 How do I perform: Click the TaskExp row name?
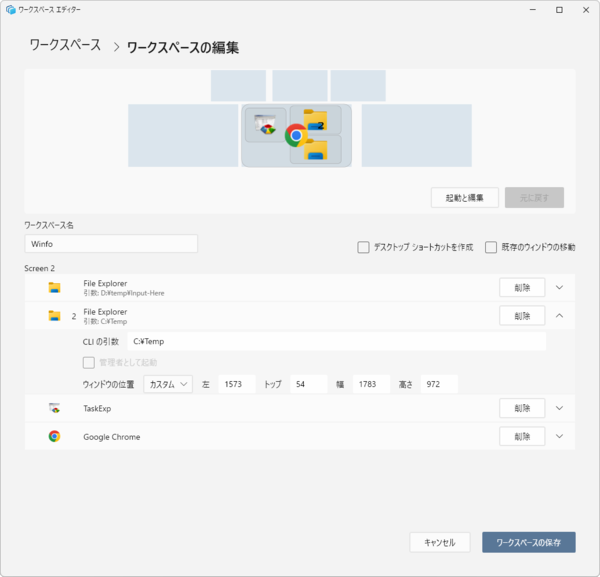[x=97, y=408]
